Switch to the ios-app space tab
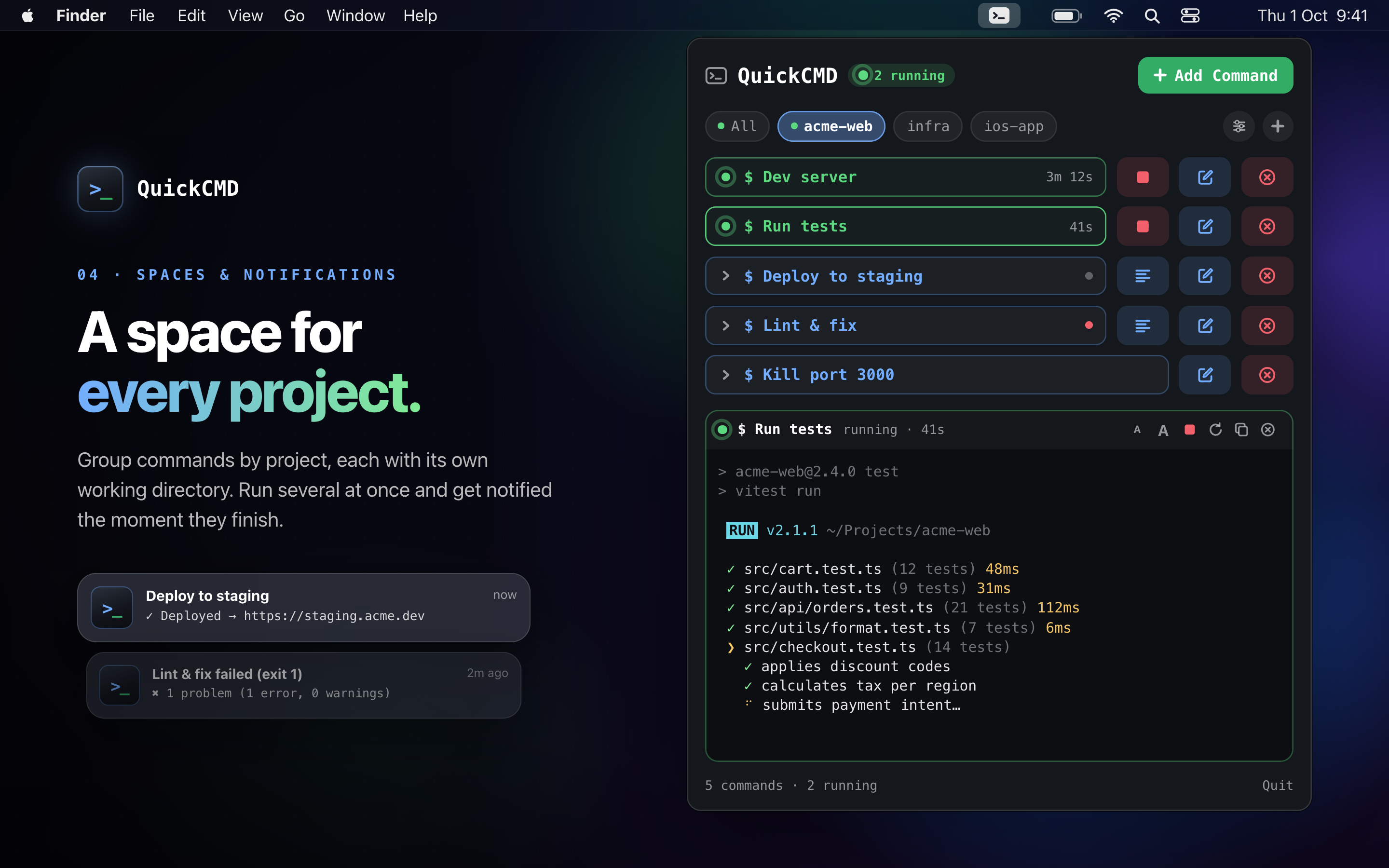The height and width of the screenshot is (868, 1389). (1013, 126)
